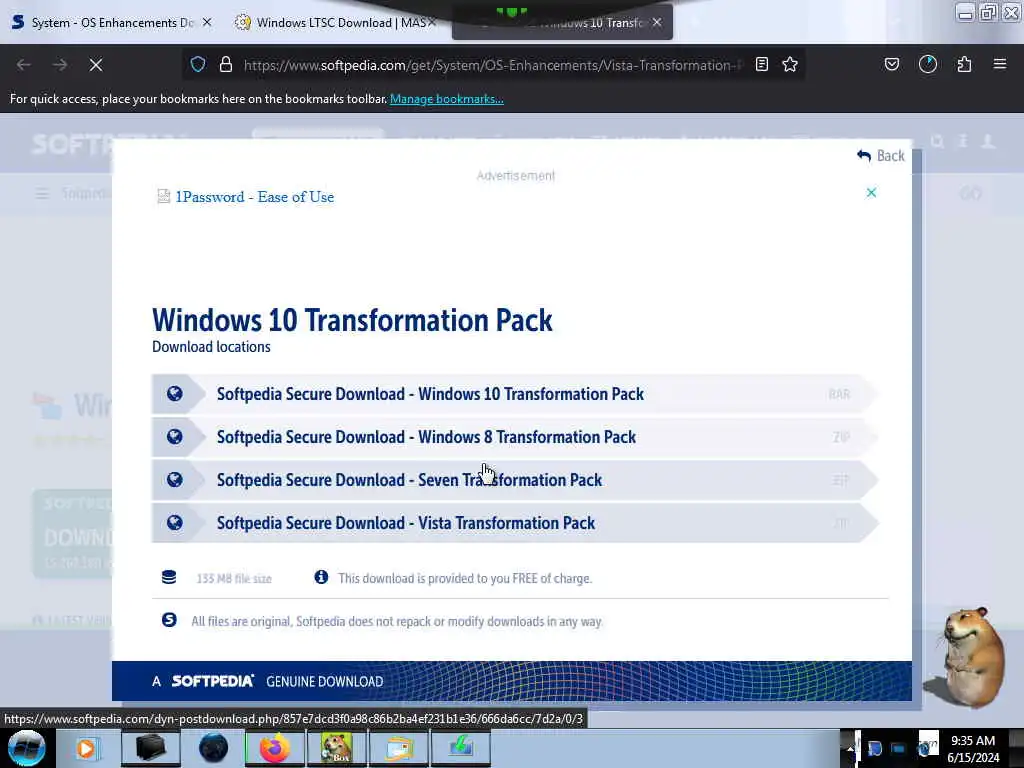1024x768 pixels.
Task: Click the globe icon beside Vista Transformation Pack
Action: click(174, 522)
